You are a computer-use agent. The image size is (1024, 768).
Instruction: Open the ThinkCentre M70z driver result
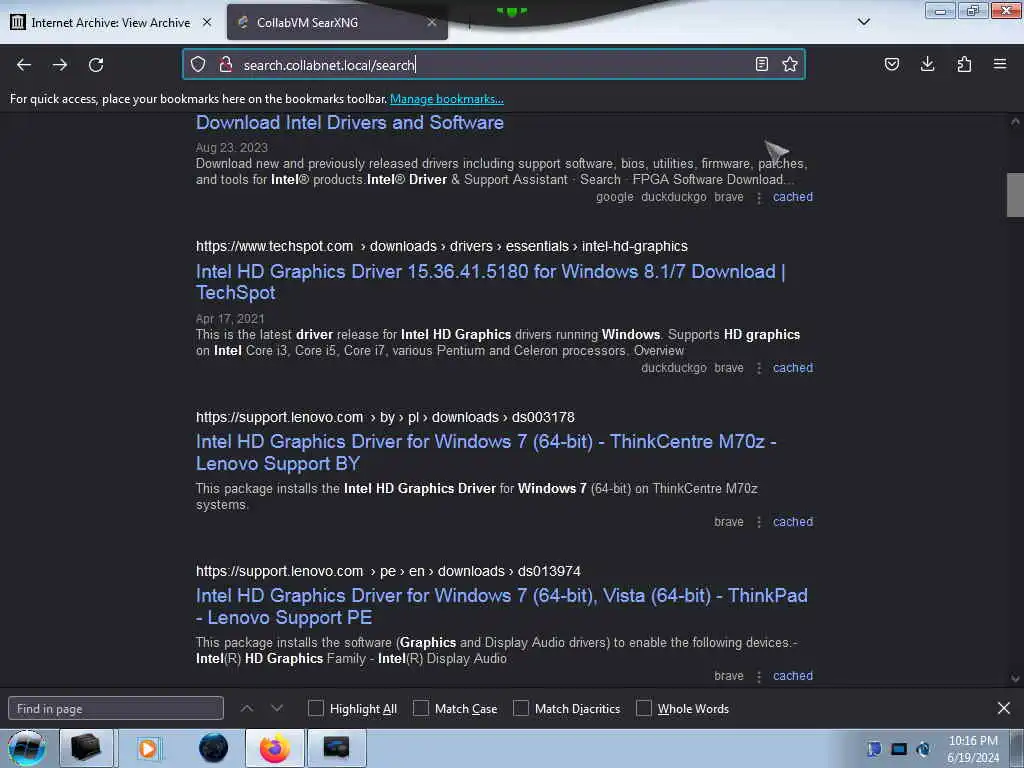click(486, 452)
